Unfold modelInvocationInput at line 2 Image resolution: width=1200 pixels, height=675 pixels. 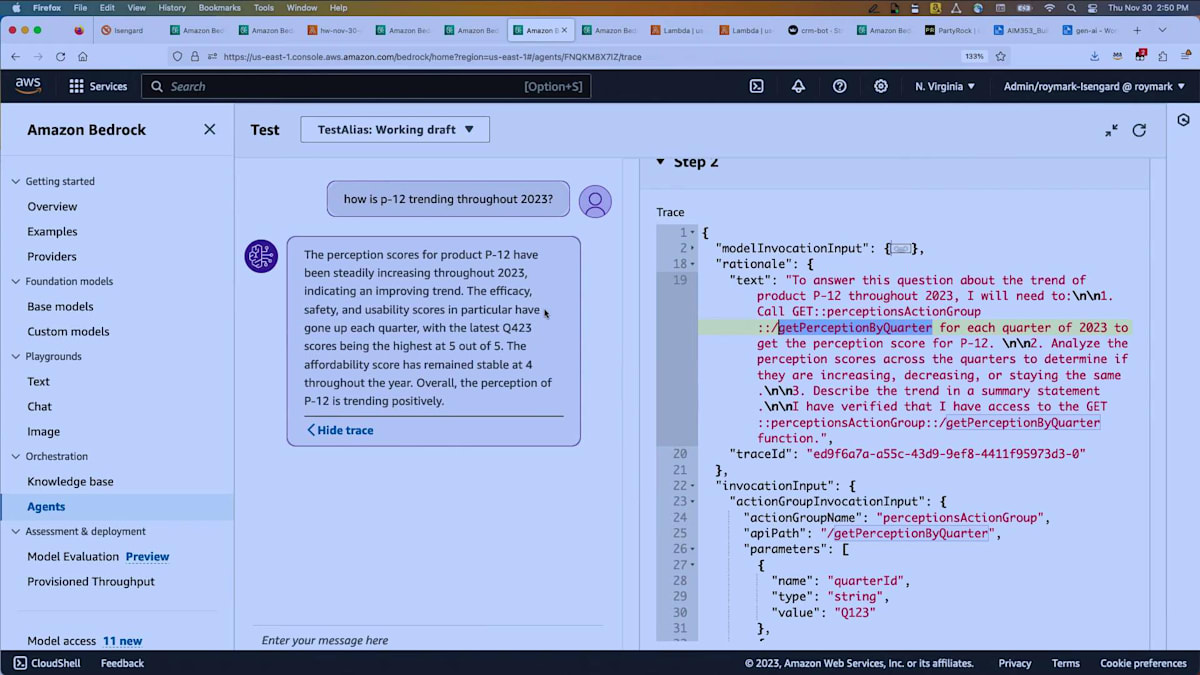pyautogui.click(x=693, y=248)
